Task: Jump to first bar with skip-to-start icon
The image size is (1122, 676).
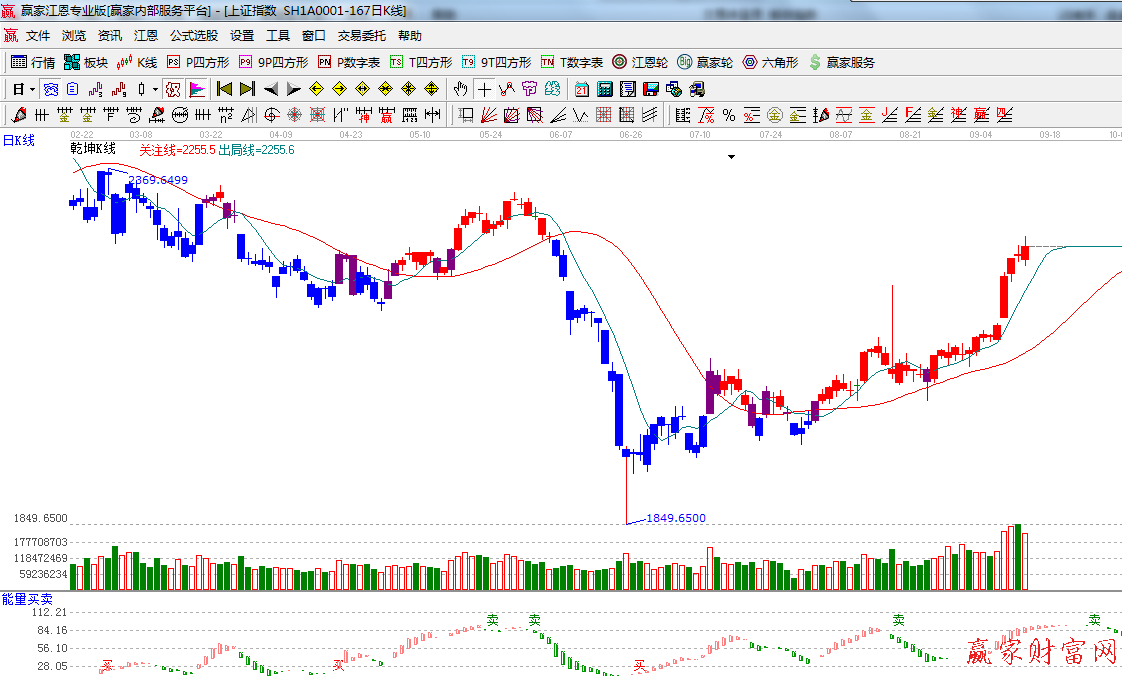Action: [224, 89]
